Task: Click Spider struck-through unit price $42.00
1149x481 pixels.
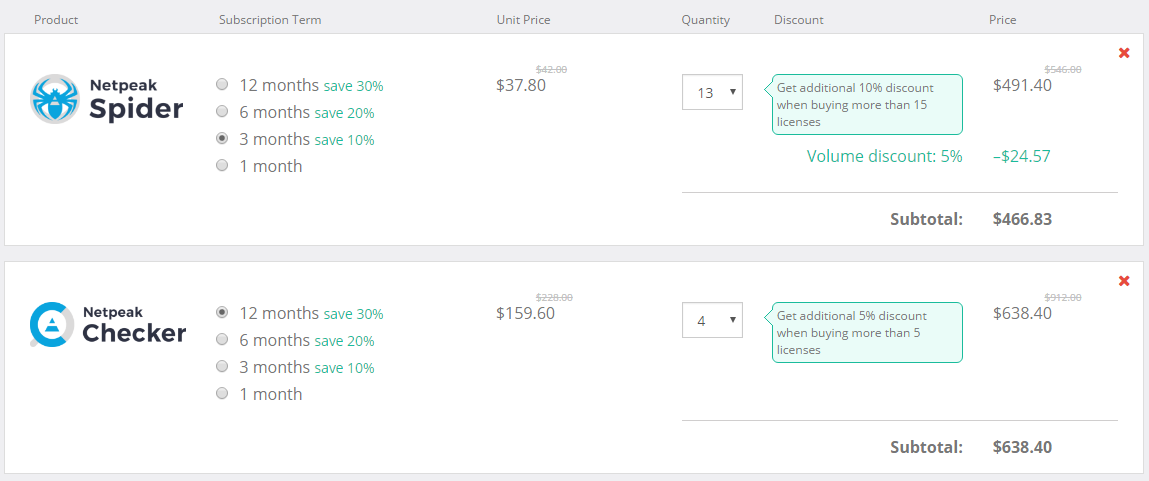Action: coord(551,70)
